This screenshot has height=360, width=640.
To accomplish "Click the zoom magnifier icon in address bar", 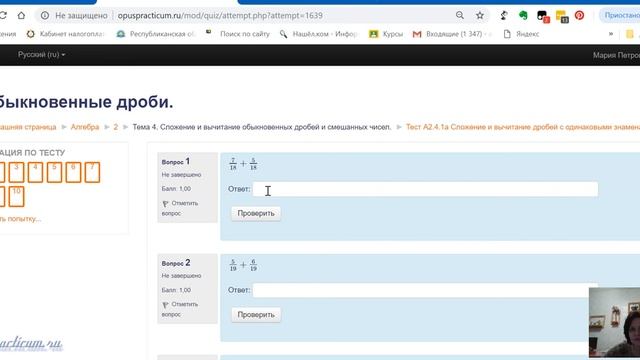I will [460, 16].
